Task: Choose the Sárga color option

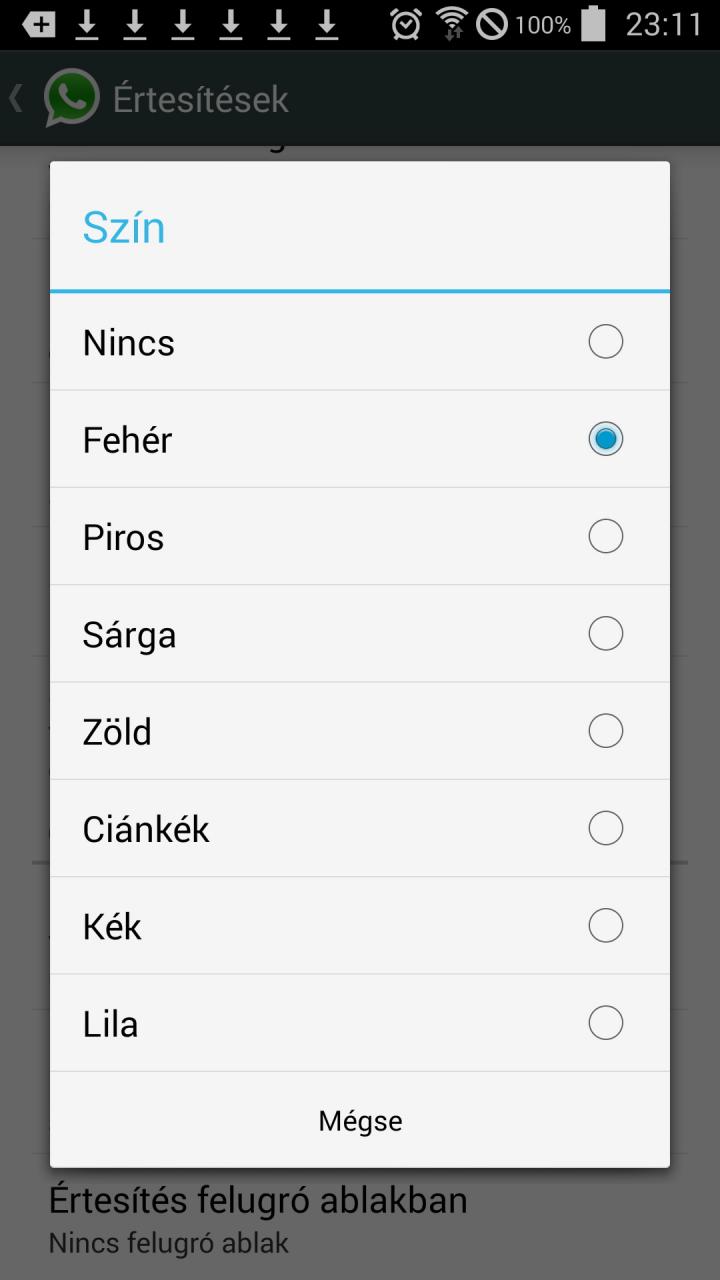Action: (360, 634)
